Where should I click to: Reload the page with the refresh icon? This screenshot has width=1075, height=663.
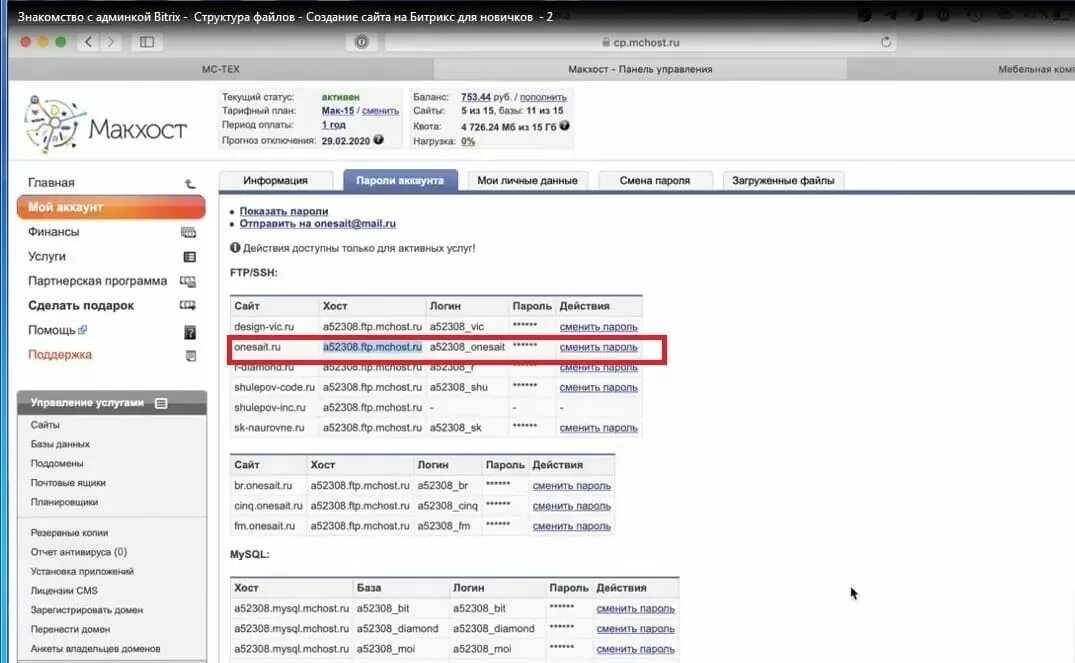pyautogui.click(x=886, y=42)
